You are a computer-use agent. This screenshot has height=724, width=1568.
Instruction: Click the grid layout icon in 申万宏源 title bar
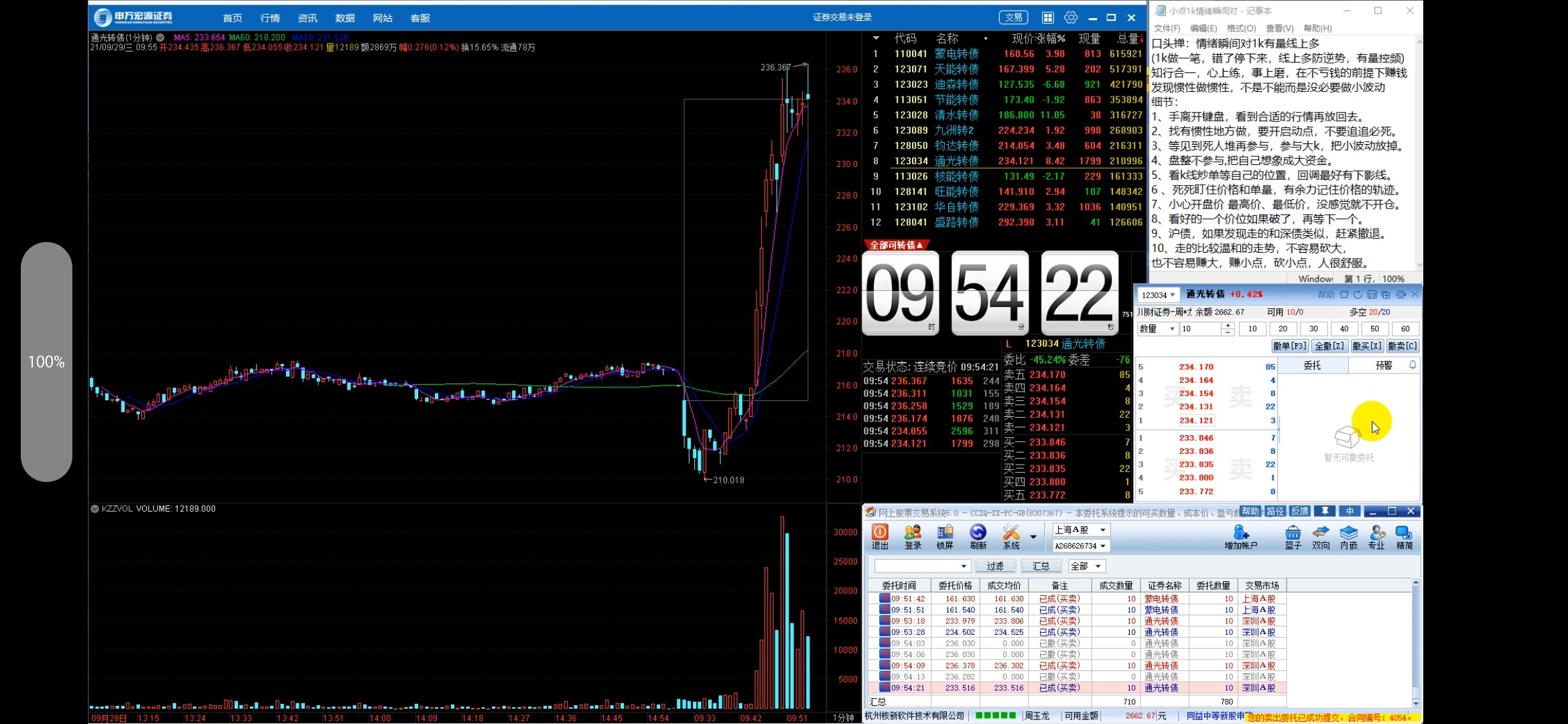point(1048,17)
